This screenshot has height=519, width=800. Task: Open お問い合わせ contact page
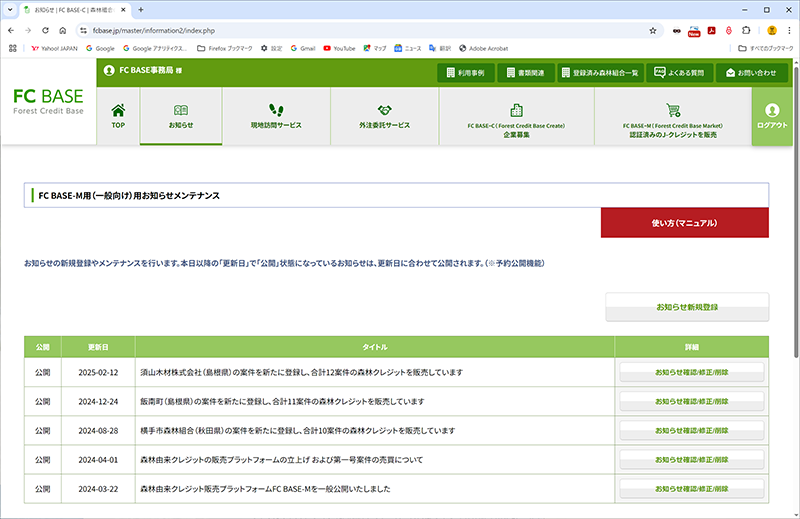752,73
